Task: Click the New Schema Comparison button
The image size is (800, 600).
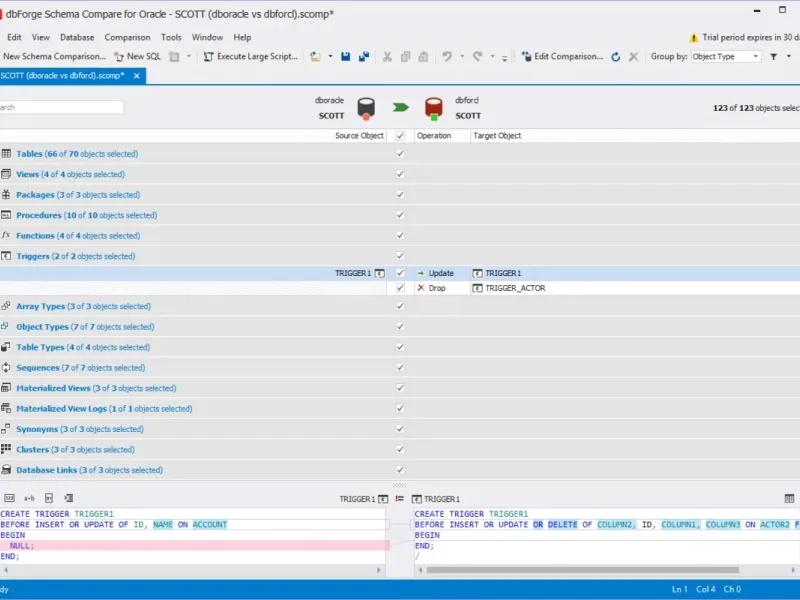Action: [x=54, y=57]
